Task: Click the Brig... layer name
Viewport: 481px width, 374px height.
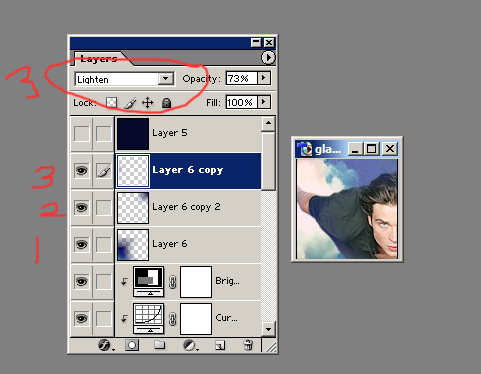Action: pyautogui.click(x=227, y=281)
